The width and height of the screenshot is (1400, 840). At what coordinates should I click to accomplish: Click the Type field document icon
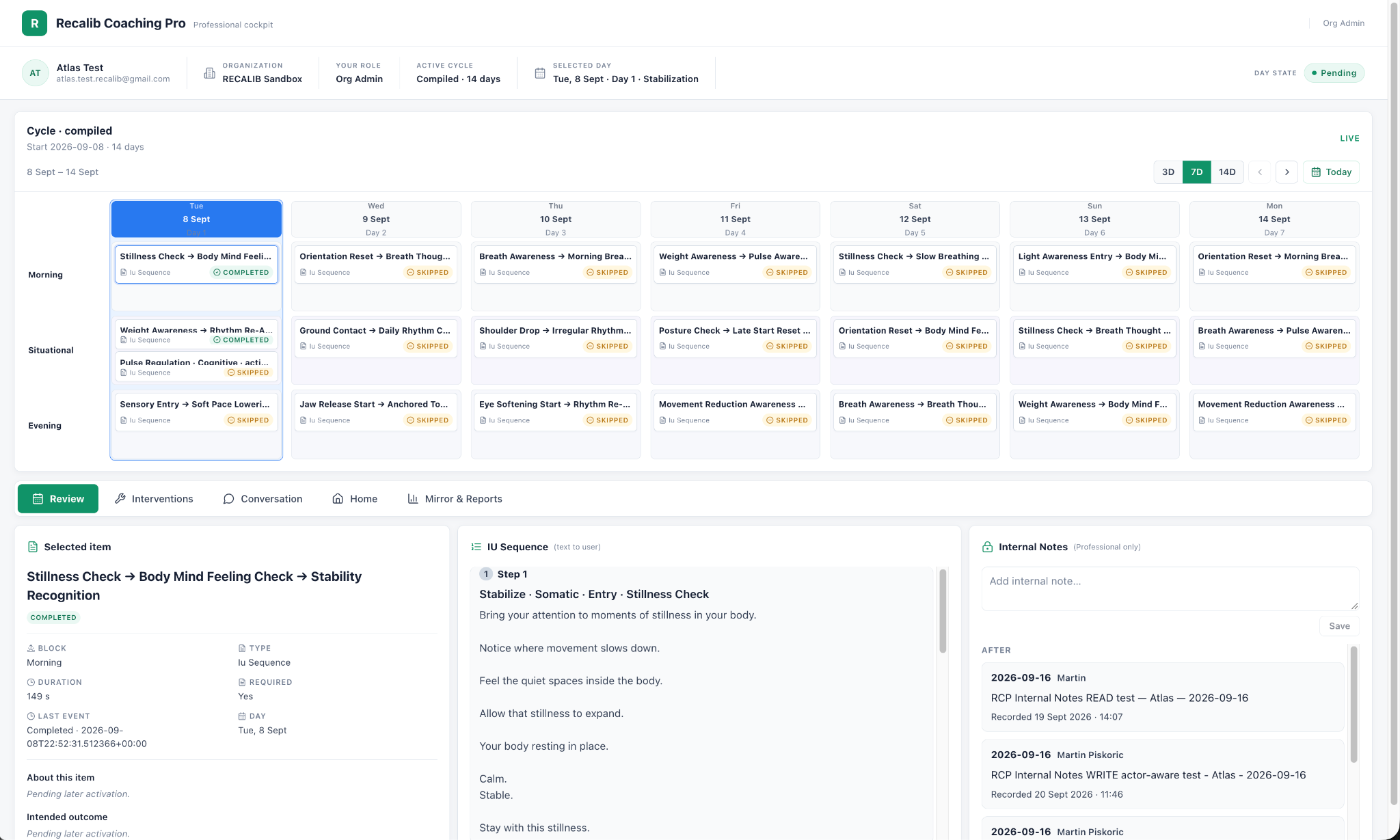[242, 648]
